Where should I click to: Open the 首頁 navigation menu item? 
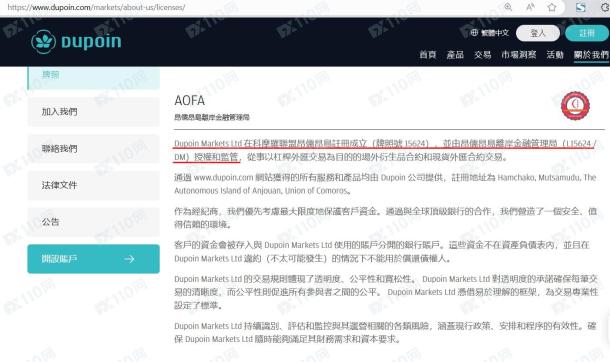click(x=428, y=55)
